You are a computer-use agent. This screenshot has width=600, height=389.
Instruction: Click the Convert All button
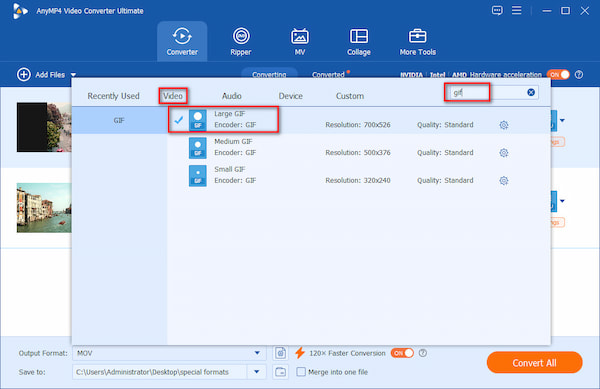[x=535, y=363]
